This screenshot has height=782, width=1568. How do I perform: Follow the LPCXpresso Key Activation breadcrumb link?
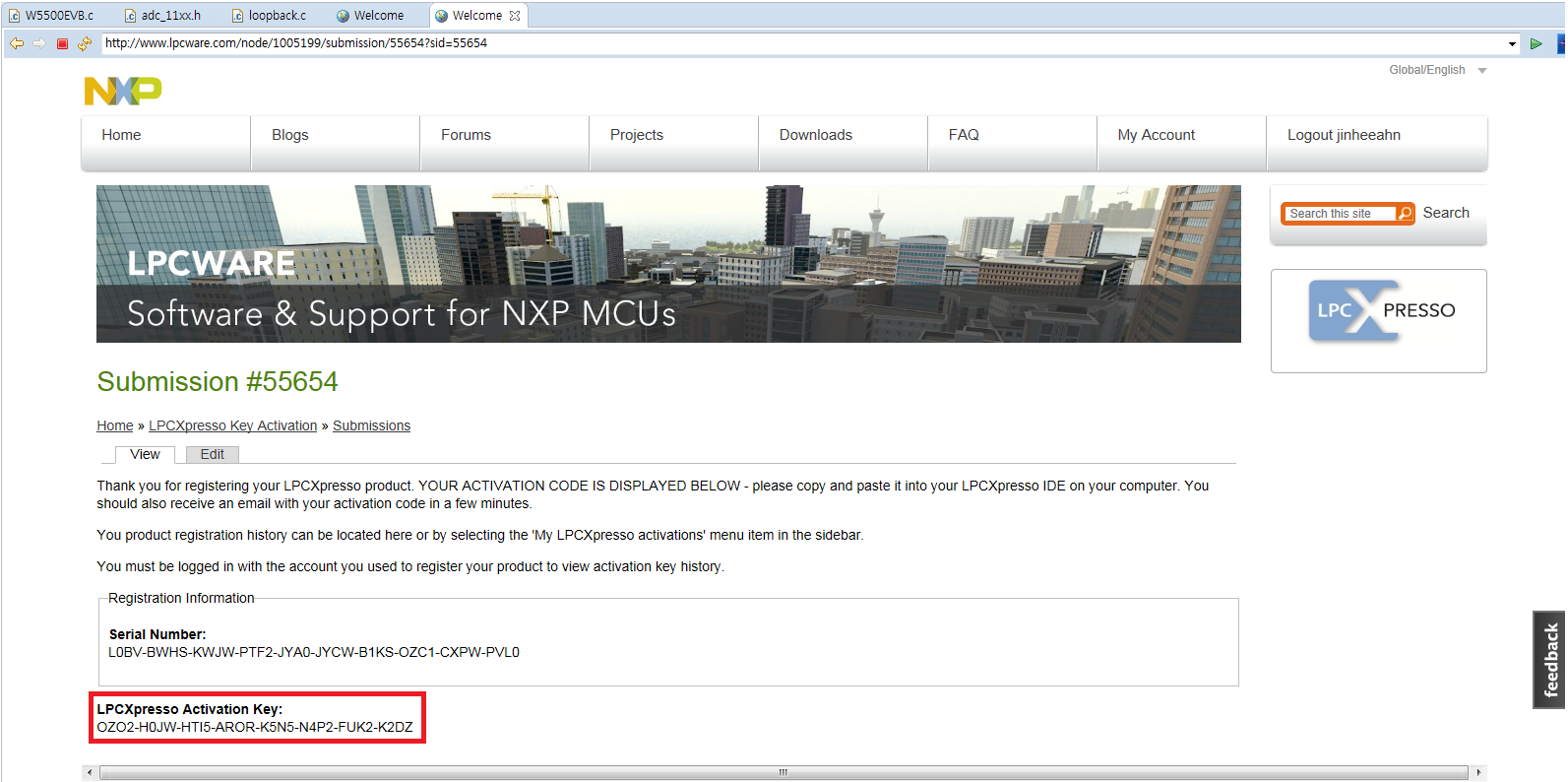[x=233, y=425]
